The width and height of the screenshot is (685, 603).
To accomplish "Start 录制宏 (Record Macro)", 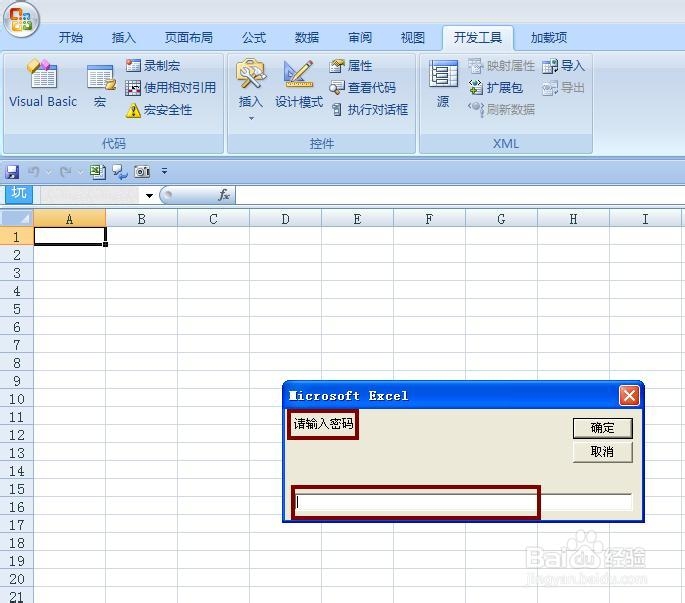I will [x=153, y=66].
